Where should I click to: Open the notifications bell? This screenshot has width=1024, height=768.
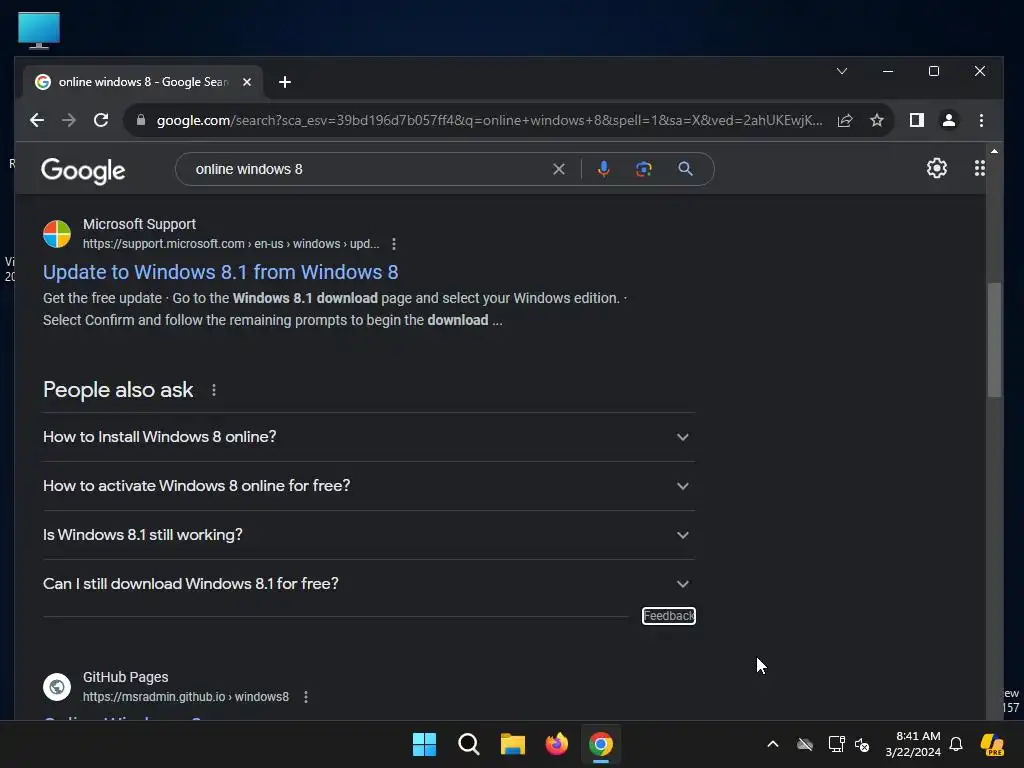point(956,744)
